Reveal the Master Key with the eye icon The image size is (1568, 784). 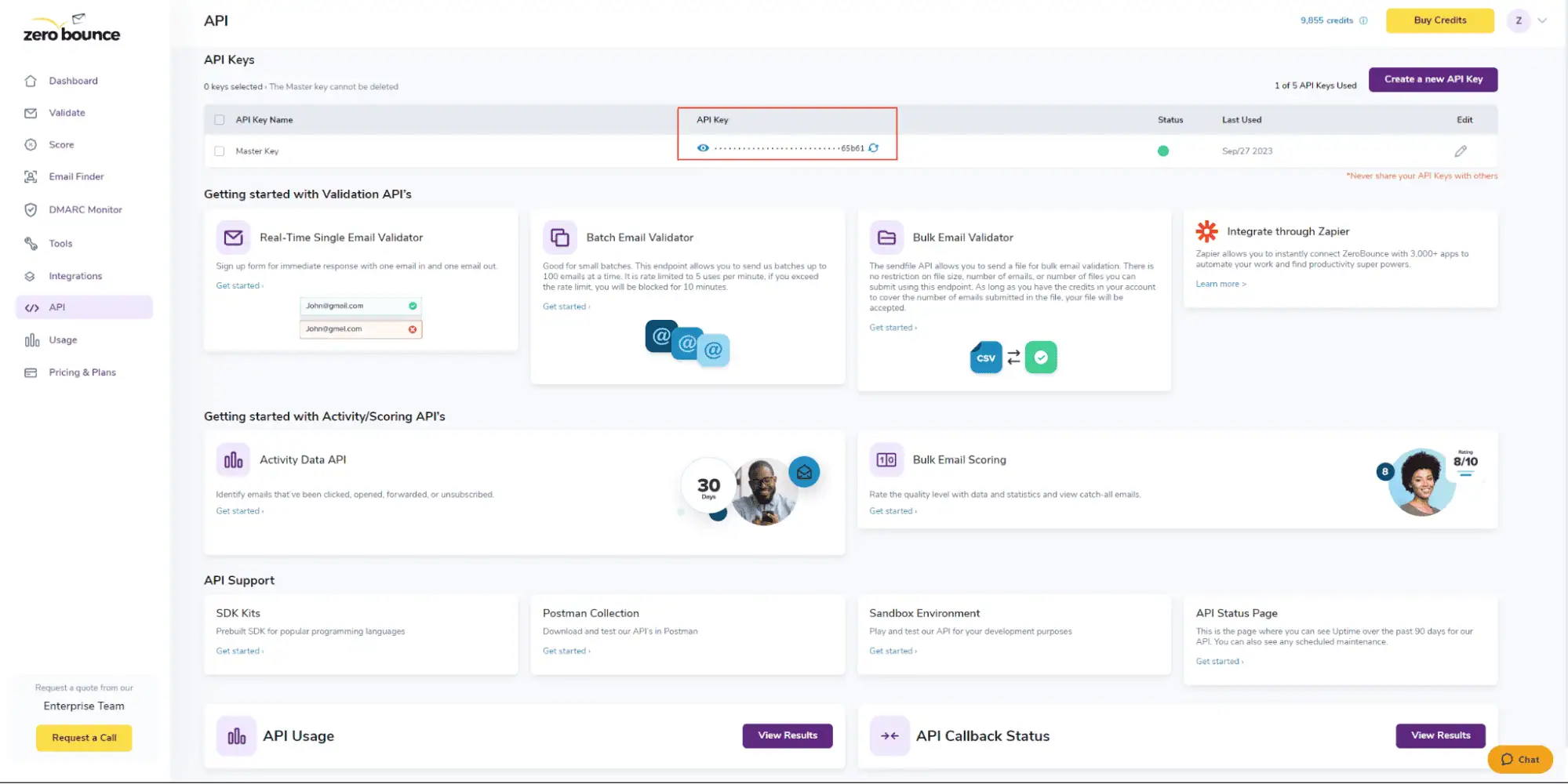tap(703, 147)
